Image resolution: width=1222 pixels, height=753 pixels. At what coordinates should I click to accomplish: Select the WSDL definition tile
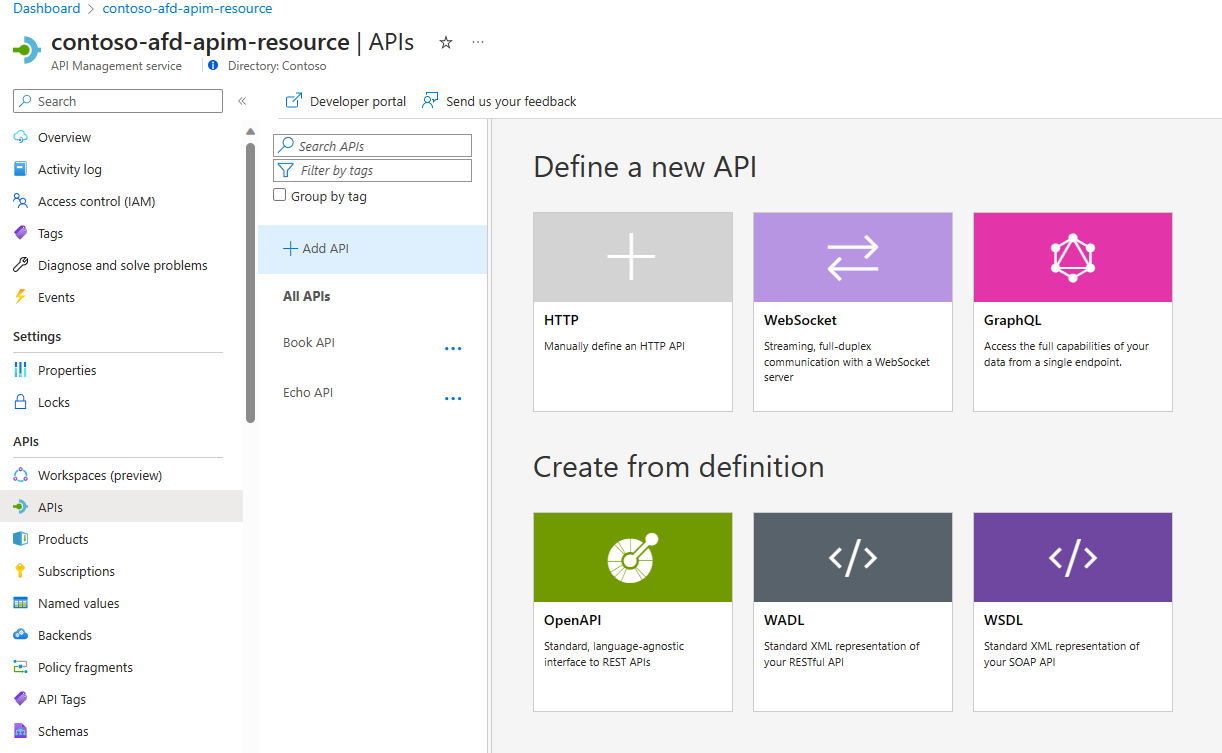click(x=1071, y=610)
